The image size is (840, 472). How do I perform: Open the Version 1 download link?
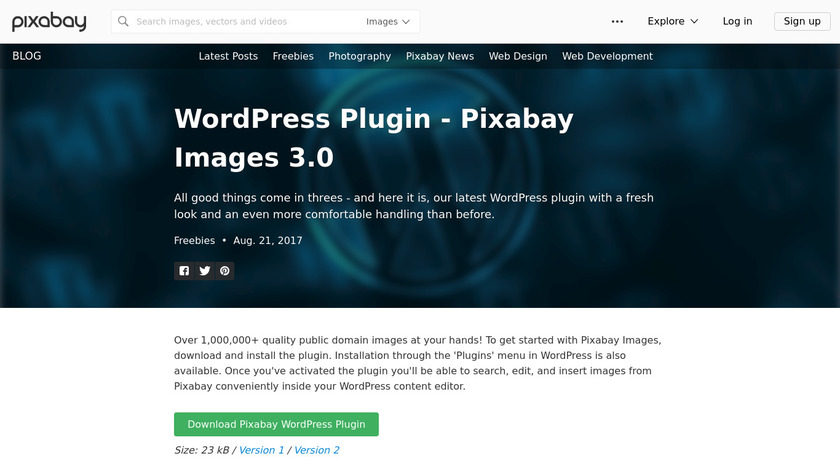(261, 450)
